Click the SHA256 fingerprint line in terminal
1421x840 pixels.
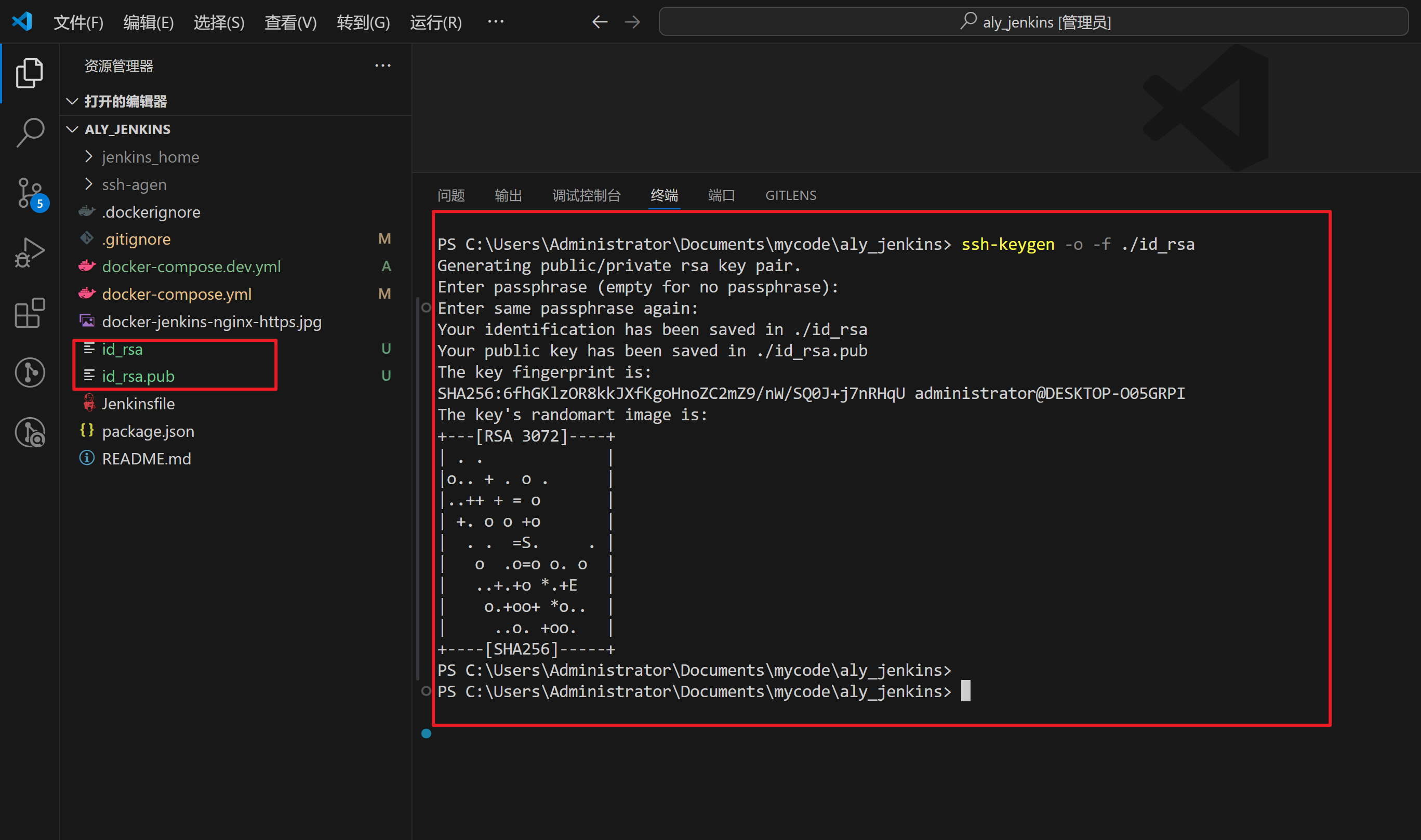click(811, 393)
